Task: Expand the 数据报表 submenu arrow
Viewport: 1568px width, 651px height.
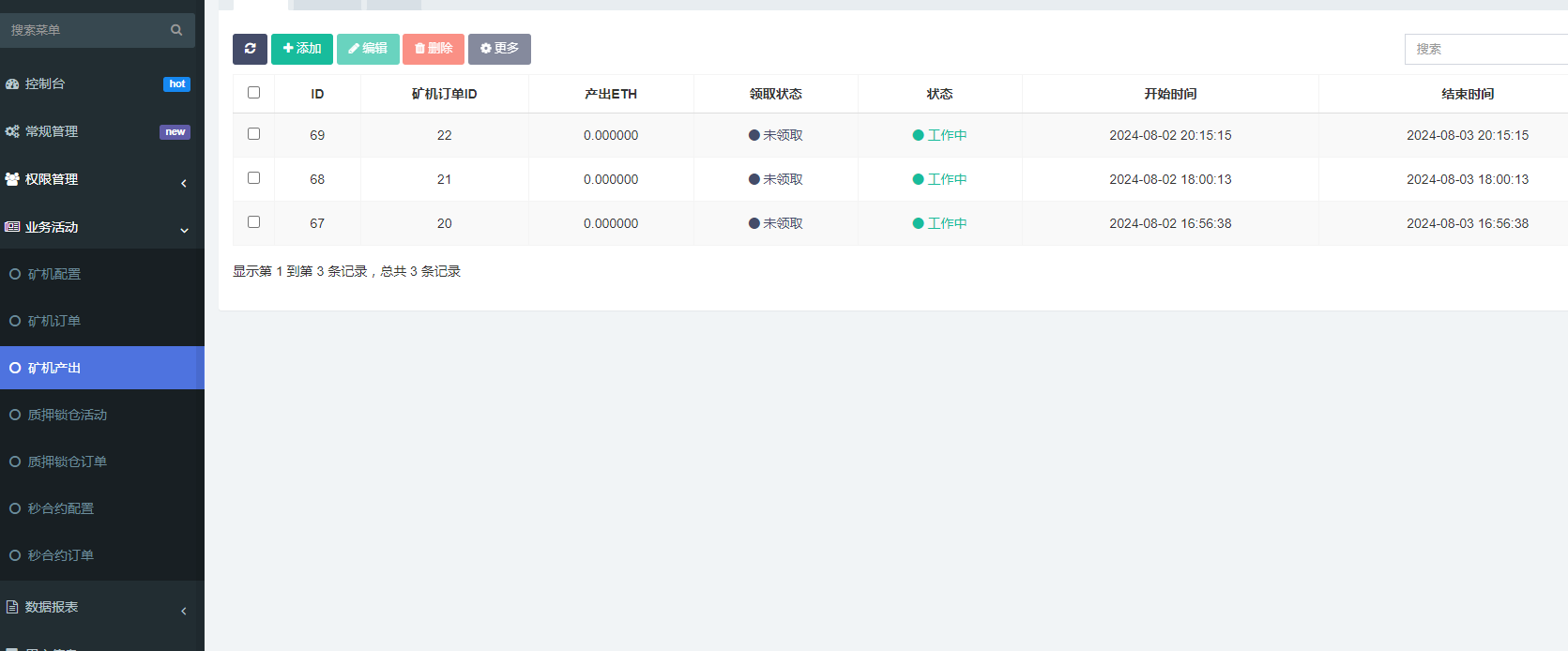Action: 184,611
